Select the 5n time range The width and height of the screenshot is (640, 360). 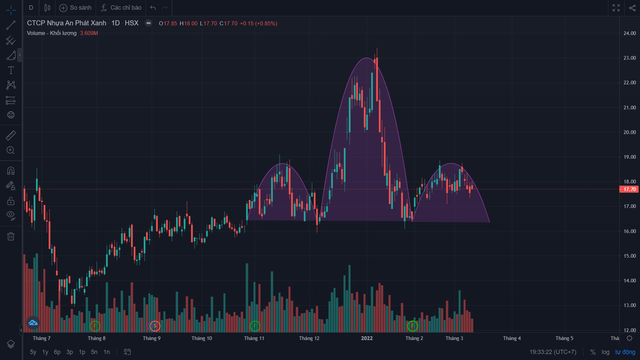94,352
